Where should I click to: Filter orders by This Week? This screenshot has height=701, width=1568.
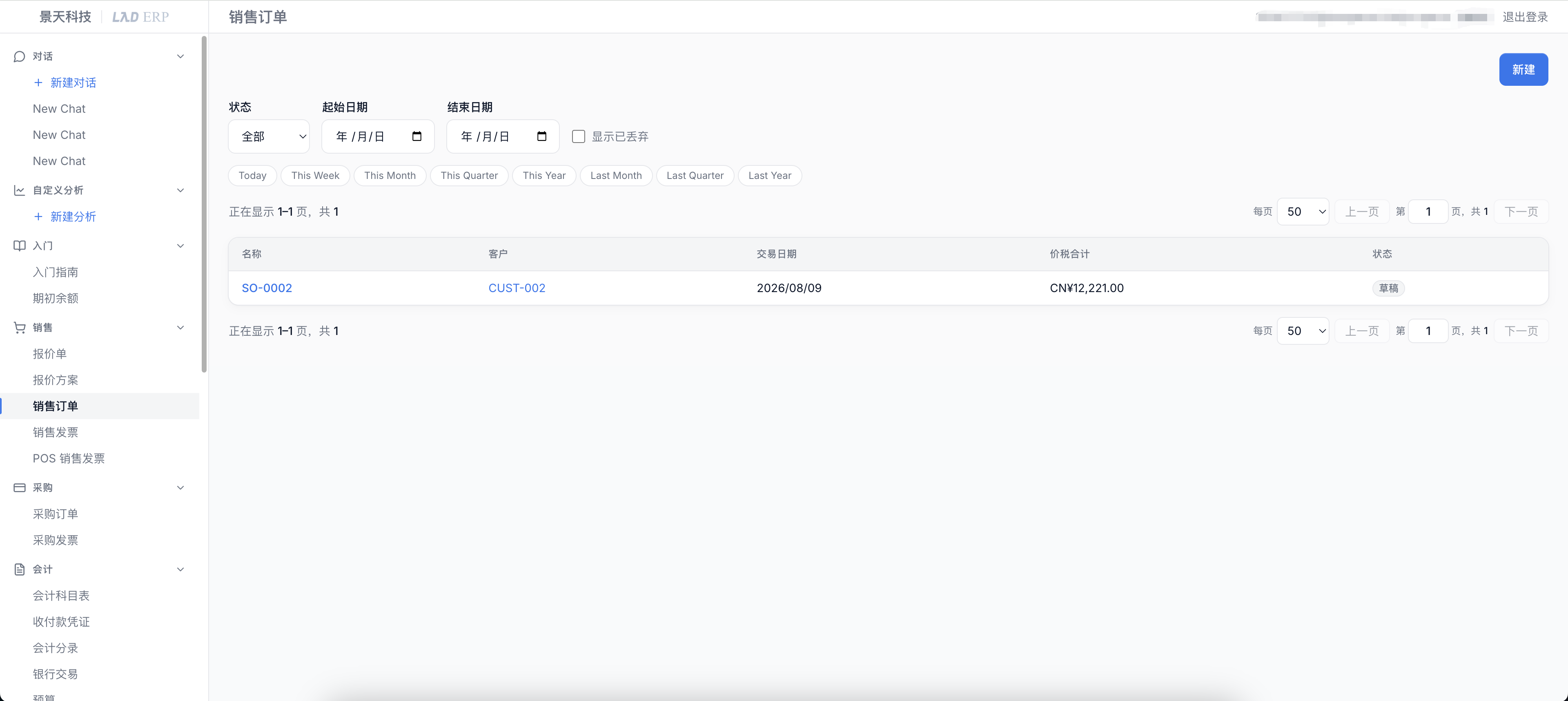tap(315, 175)
